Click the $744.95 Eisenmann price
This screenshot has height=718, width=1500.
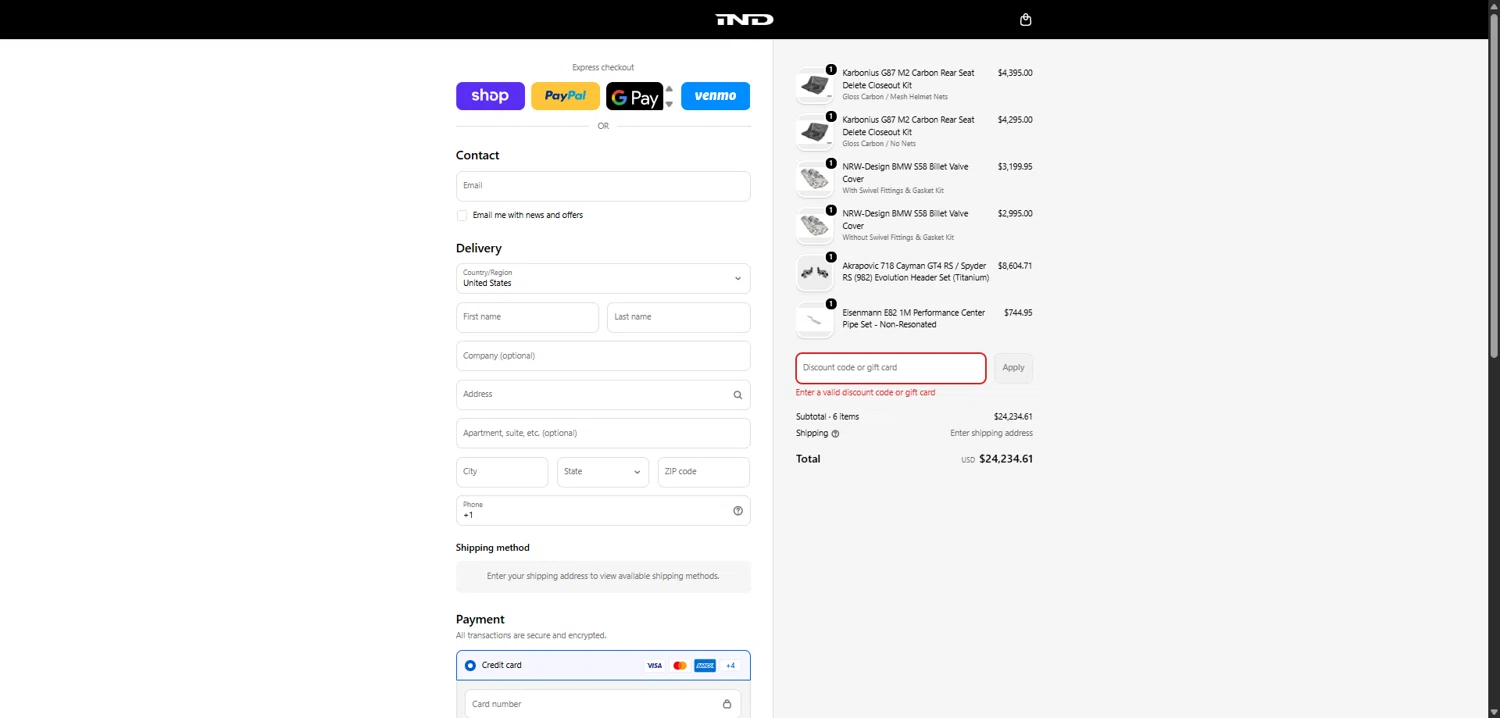[x=1018, y=313]
